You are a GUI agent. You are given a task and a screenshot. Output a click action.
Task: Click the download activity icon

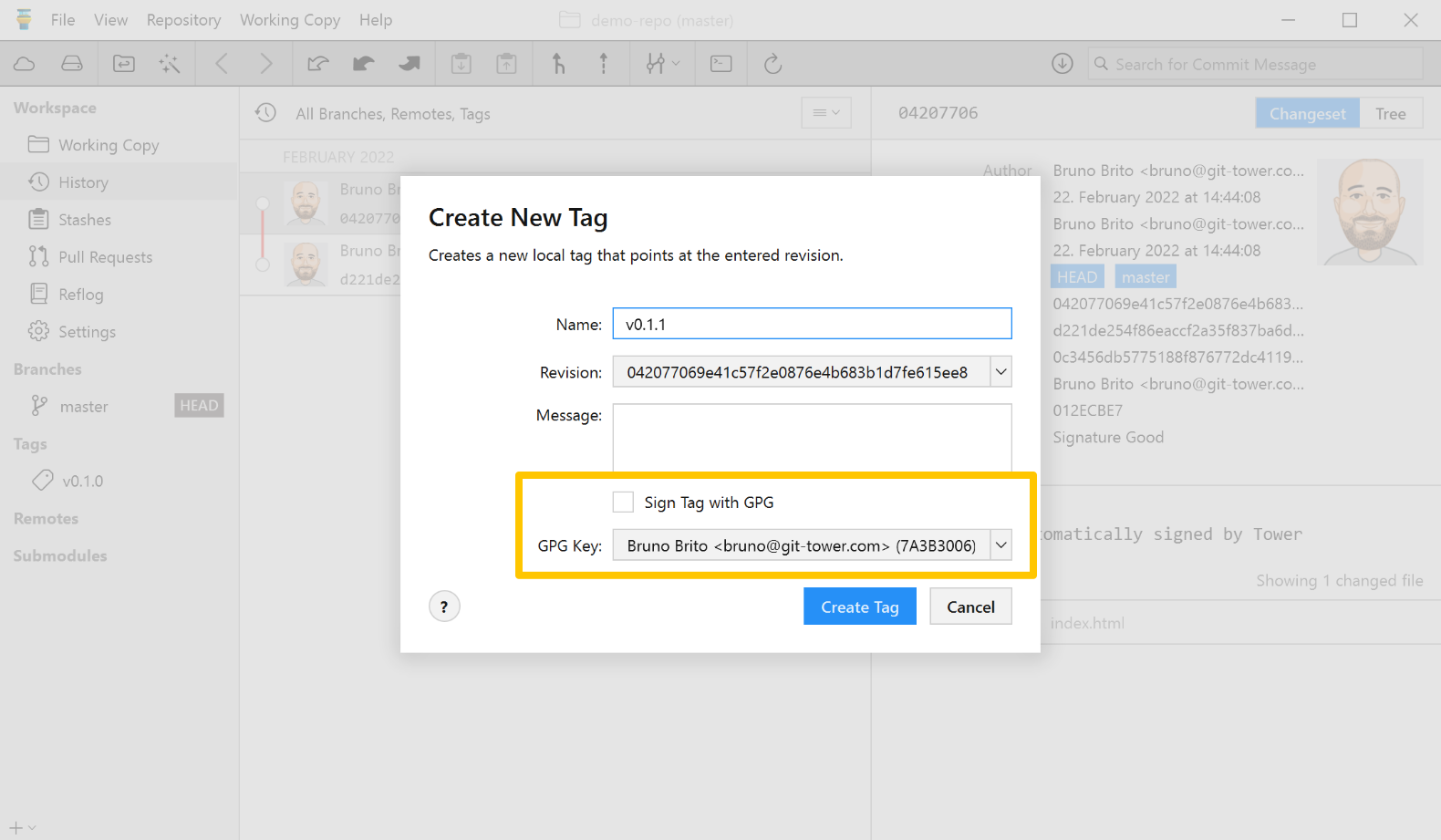point(1062,64)
